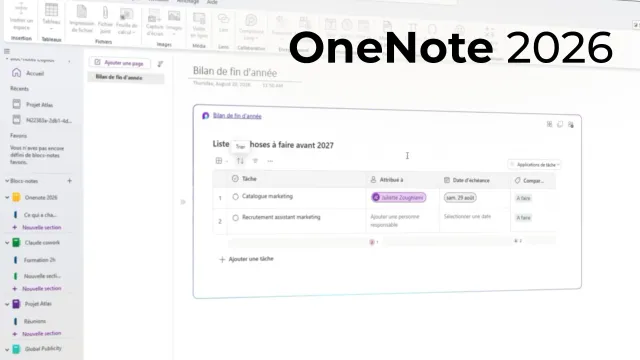
Task: Select the Bilan de fin d'année page
Action: (x=126, y=77)
